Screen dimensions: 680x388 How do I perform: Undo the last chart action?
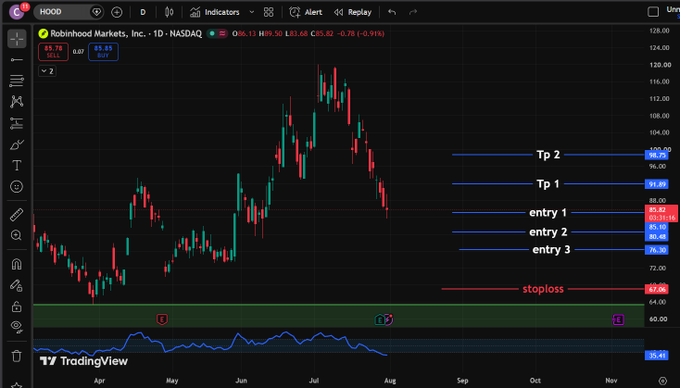pos(392,12)
